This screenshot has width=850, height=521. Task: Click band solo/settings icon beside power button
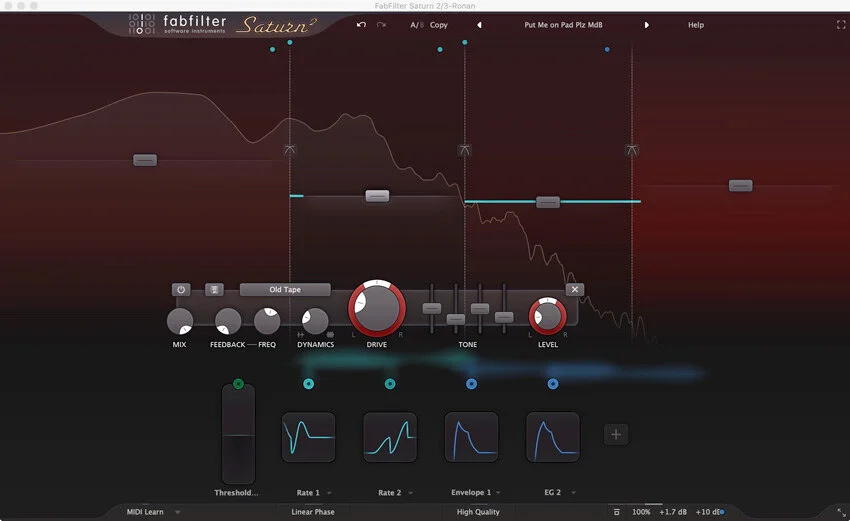[x=214, y=290]
